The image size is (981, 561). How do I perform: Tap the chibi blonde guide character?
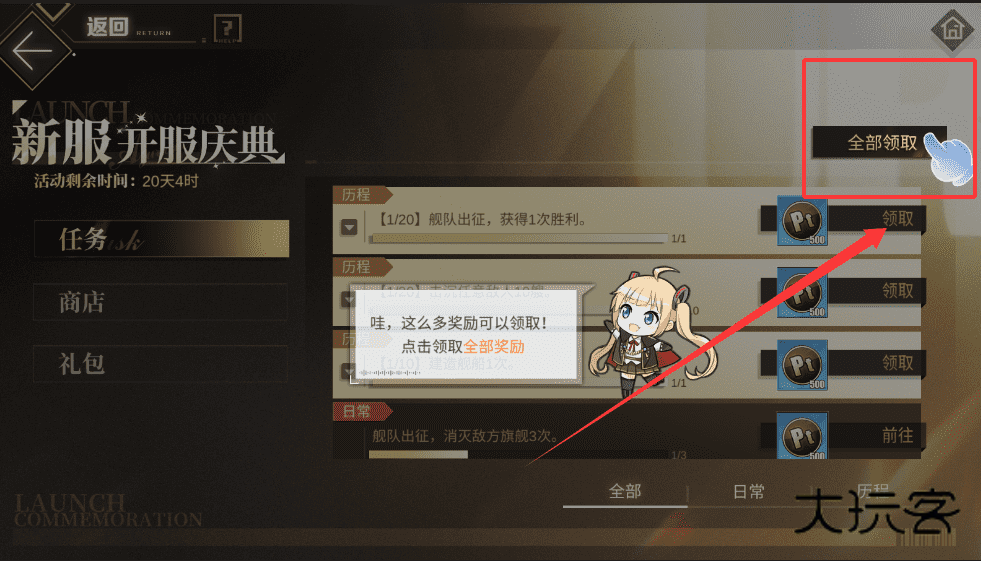tap(651, 331)
